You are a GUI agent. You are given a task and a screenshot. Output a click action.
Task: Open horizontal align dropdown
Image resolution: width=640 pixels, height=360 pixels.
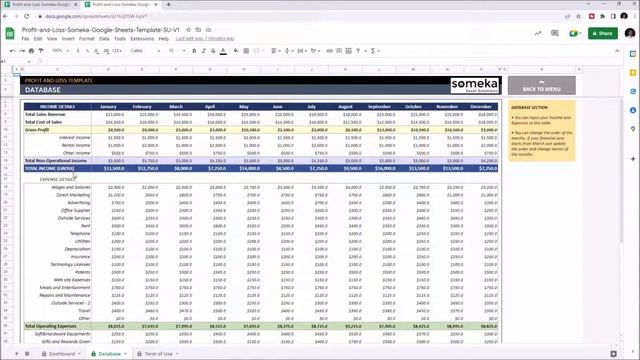[x=276, y=51]
